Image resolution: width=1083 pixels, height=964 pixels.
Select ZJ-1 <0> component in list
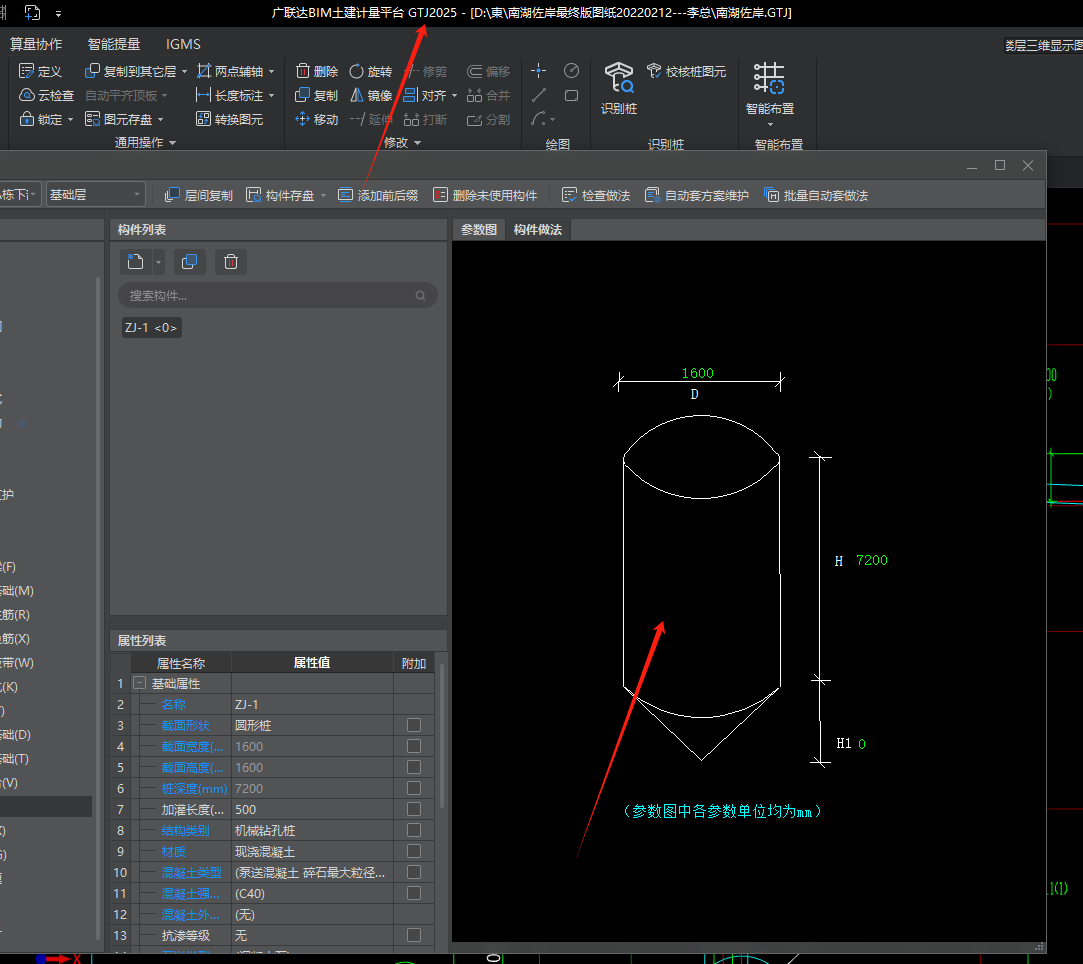point(151,327)
